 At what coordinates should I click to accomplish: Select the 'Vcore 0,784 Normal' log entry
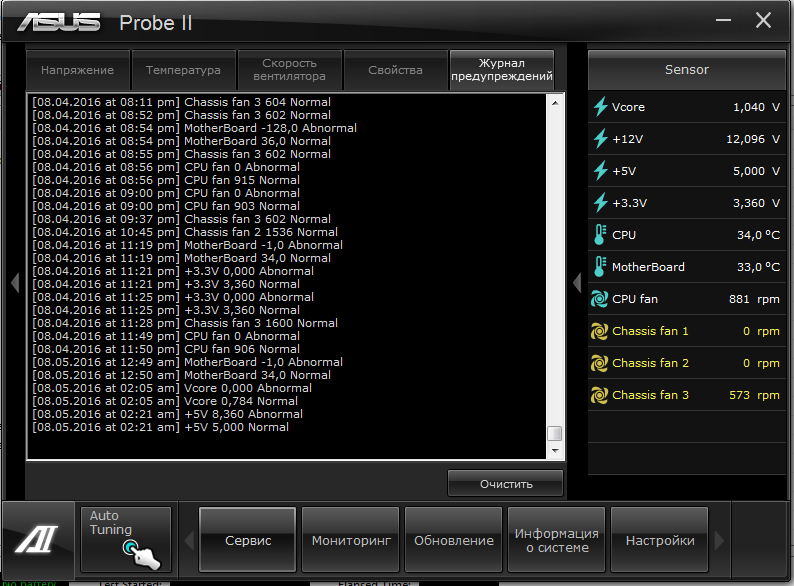(x=165, y=401)
